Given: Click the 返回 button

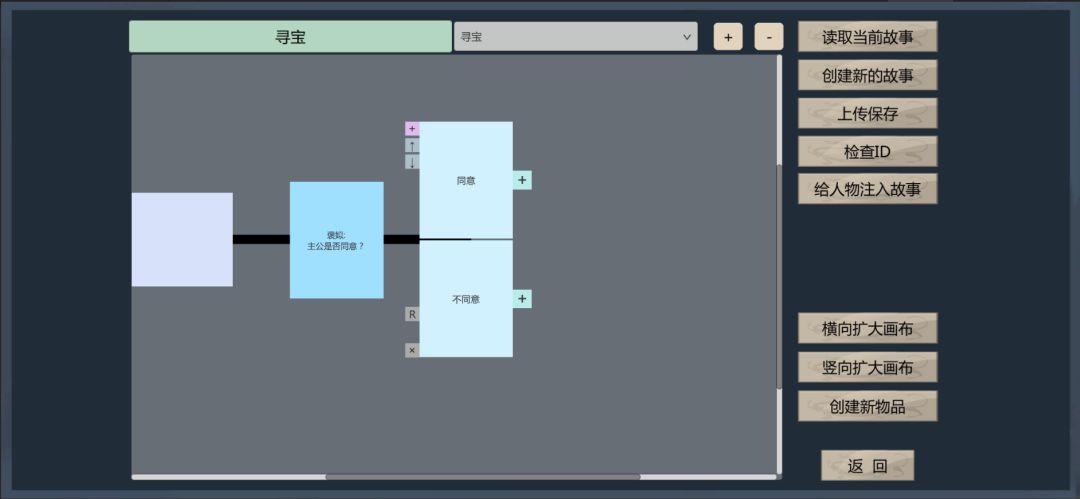Looking at the screenshot, I should pos(867,465).
